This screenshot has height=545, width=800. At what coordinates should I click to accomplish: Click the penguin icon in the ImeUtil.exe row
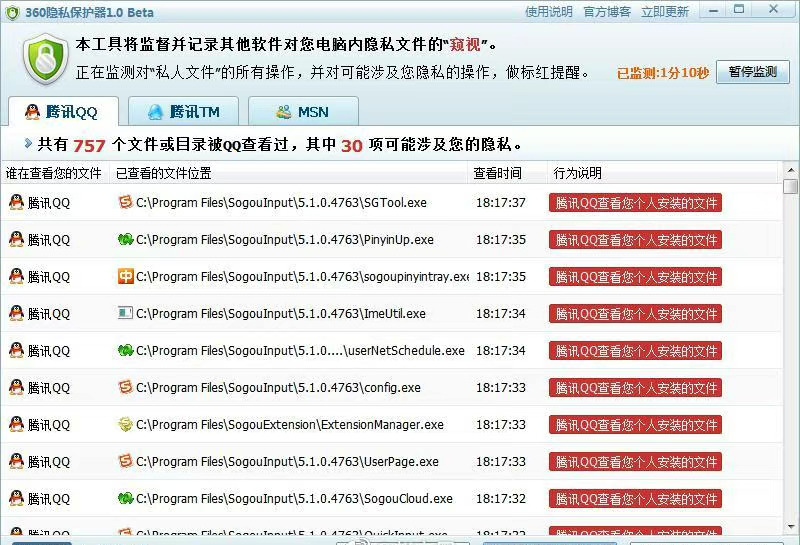(x=16, y=313)
